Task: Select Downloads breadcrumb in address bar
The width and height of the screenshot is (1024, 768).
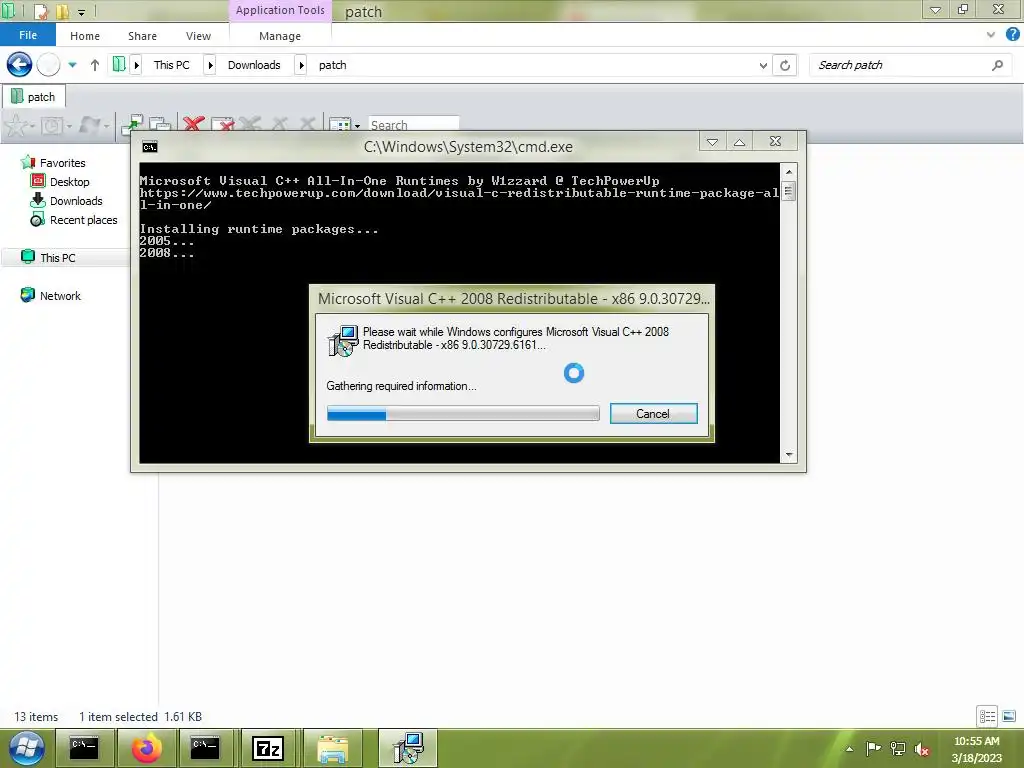Action: click(x=253, y=65)
